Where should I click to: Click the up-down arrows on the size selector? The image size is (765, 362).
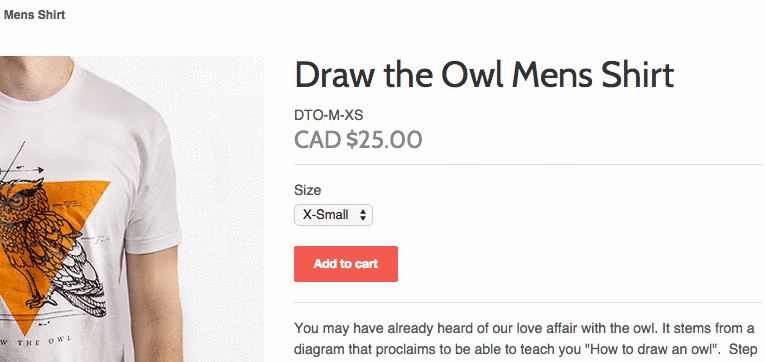(363, 215)
